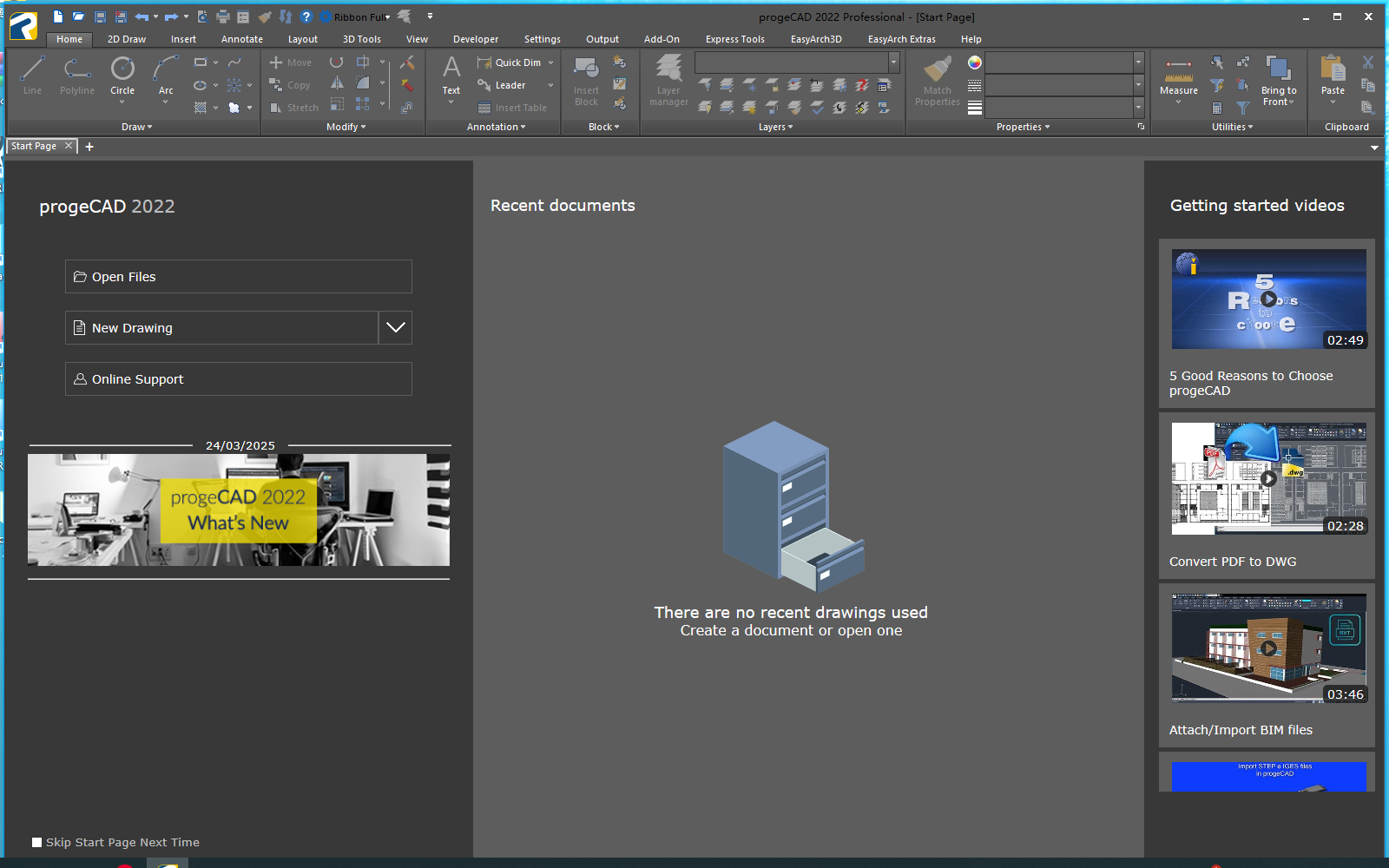Switch to the 3D Tools ribbon tab

pos(362,39)
